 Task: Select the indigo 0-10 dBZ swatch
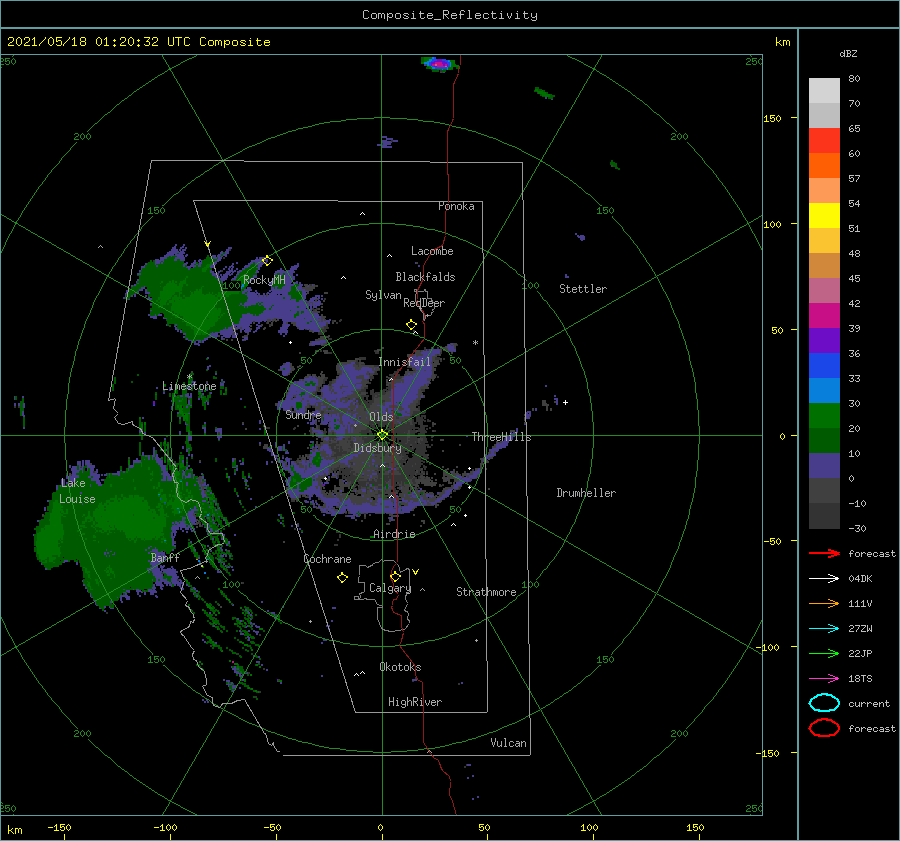coord(824,466)
